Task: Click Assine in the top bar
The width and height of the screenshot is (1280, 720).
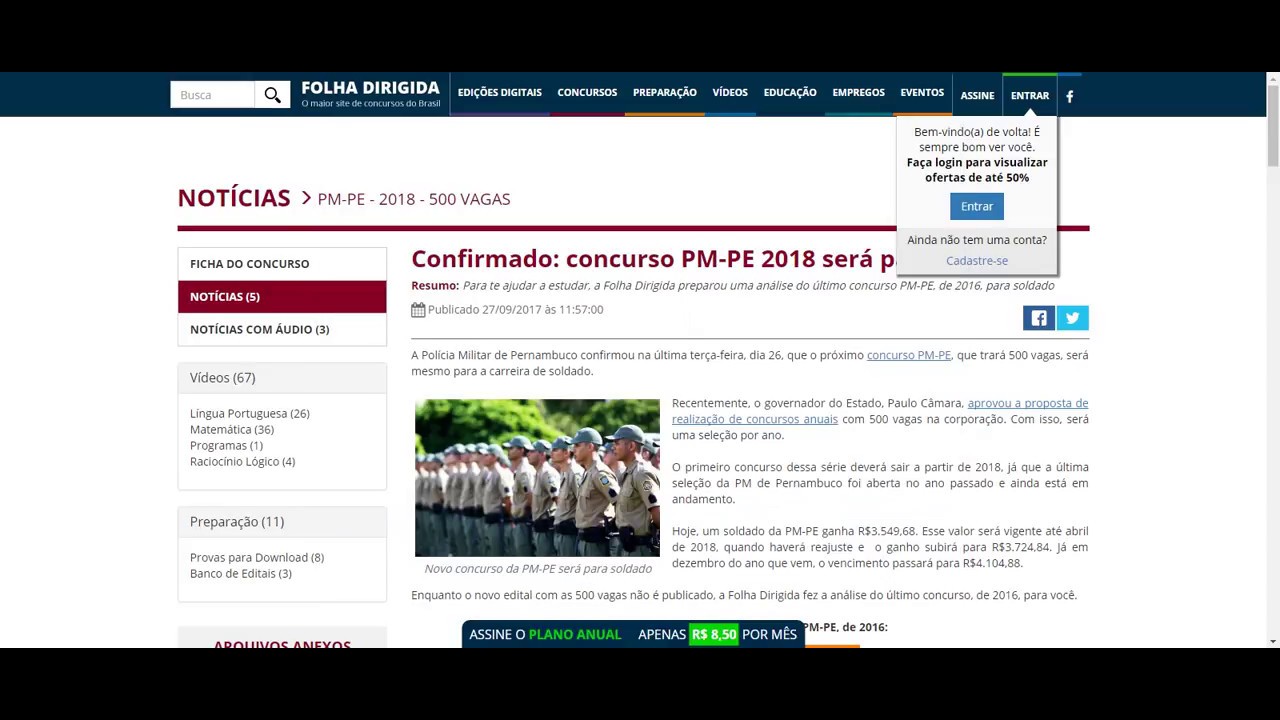Action: [x=977, y=96]
